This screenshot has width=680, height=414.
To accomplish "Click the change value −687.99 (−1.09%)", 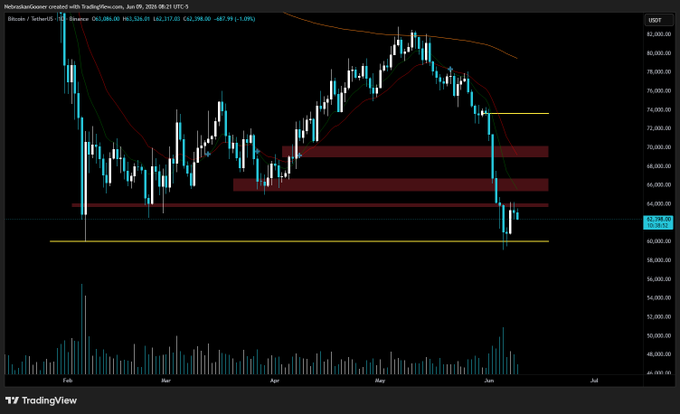I will 235,19.
